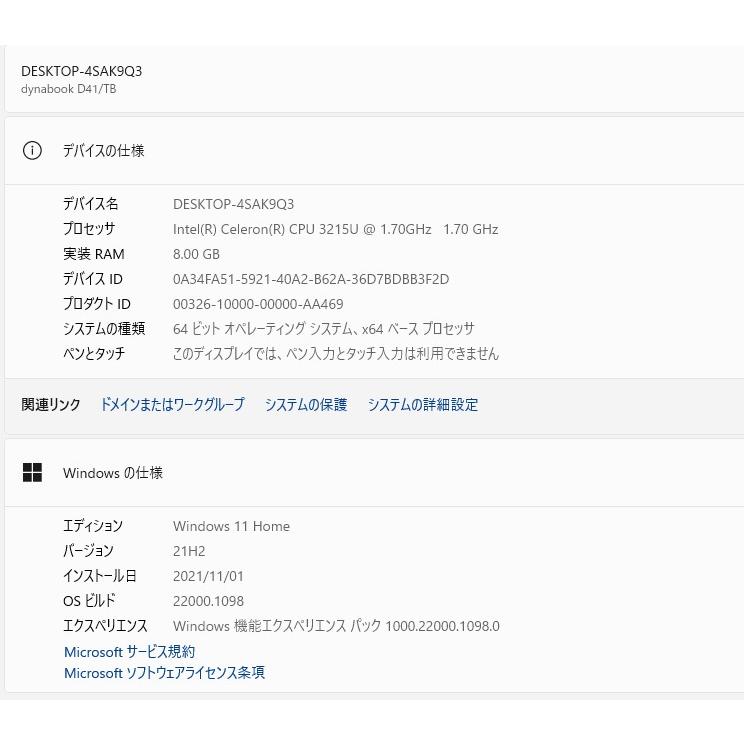Click the 8.00 GB RAM value
The width and height of the screenshot is (744, 744).
[x=196, y=254]
